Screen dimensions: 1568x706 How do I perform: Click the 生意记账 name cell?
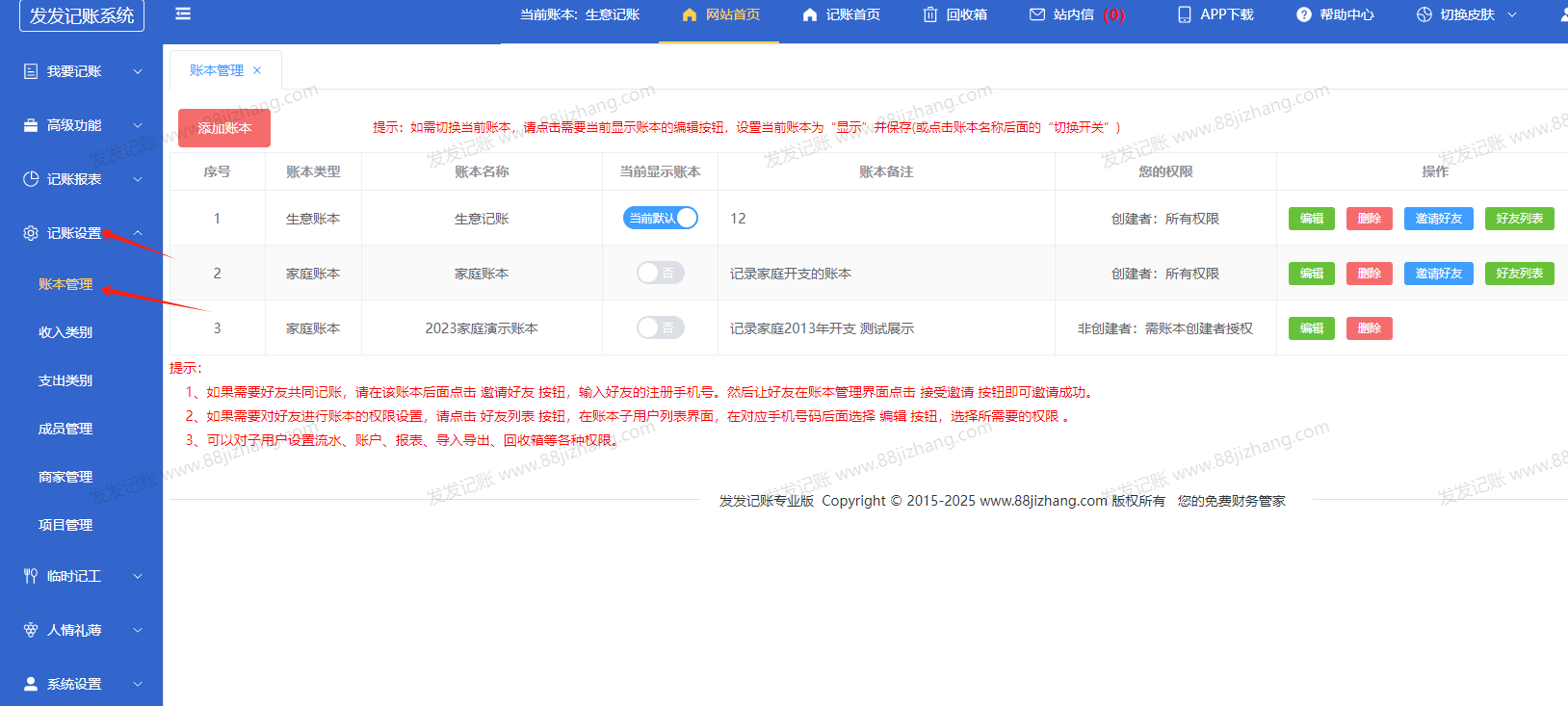click(482, 219)
